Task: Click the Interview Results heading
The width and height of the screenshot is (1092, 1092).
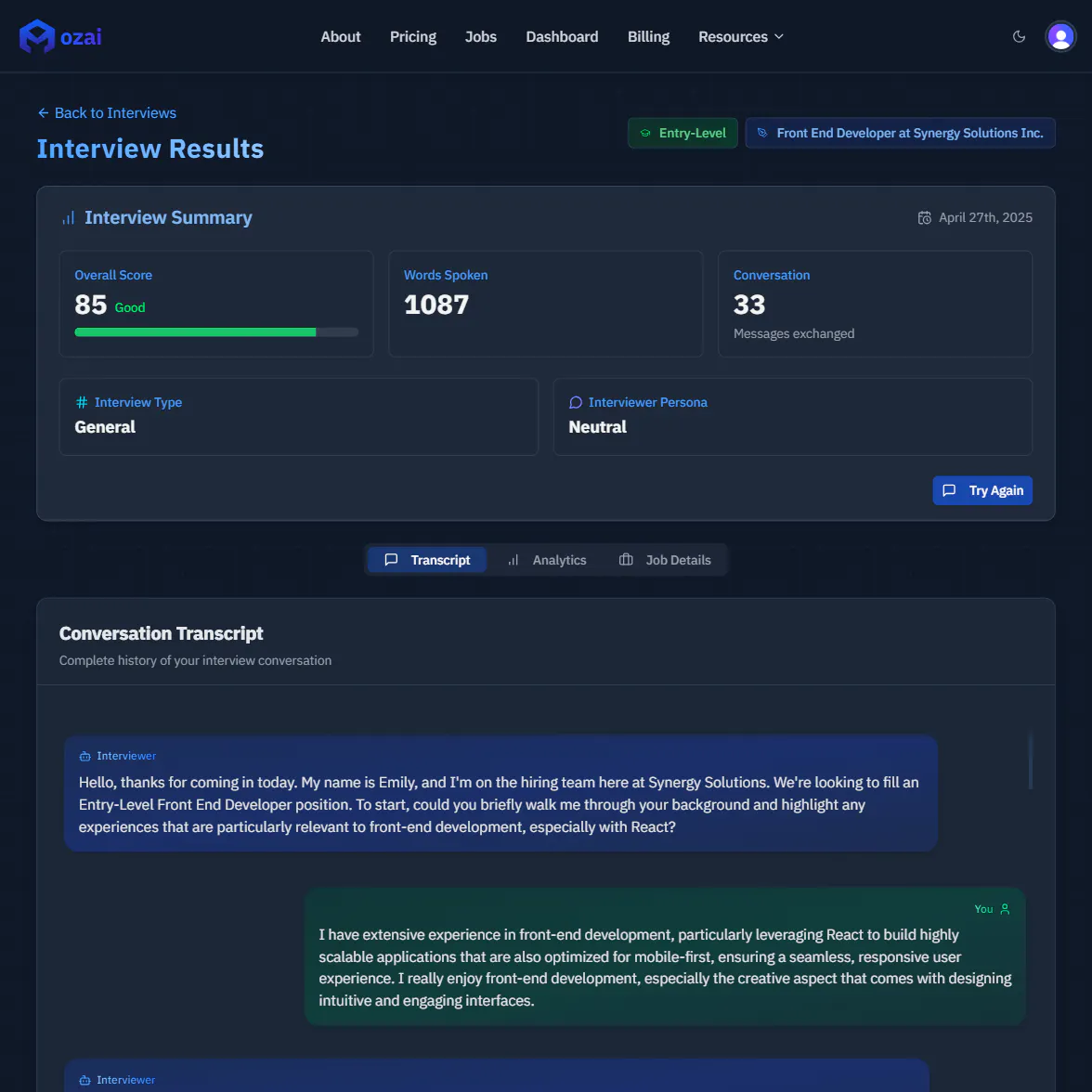Action: [150, 149]
